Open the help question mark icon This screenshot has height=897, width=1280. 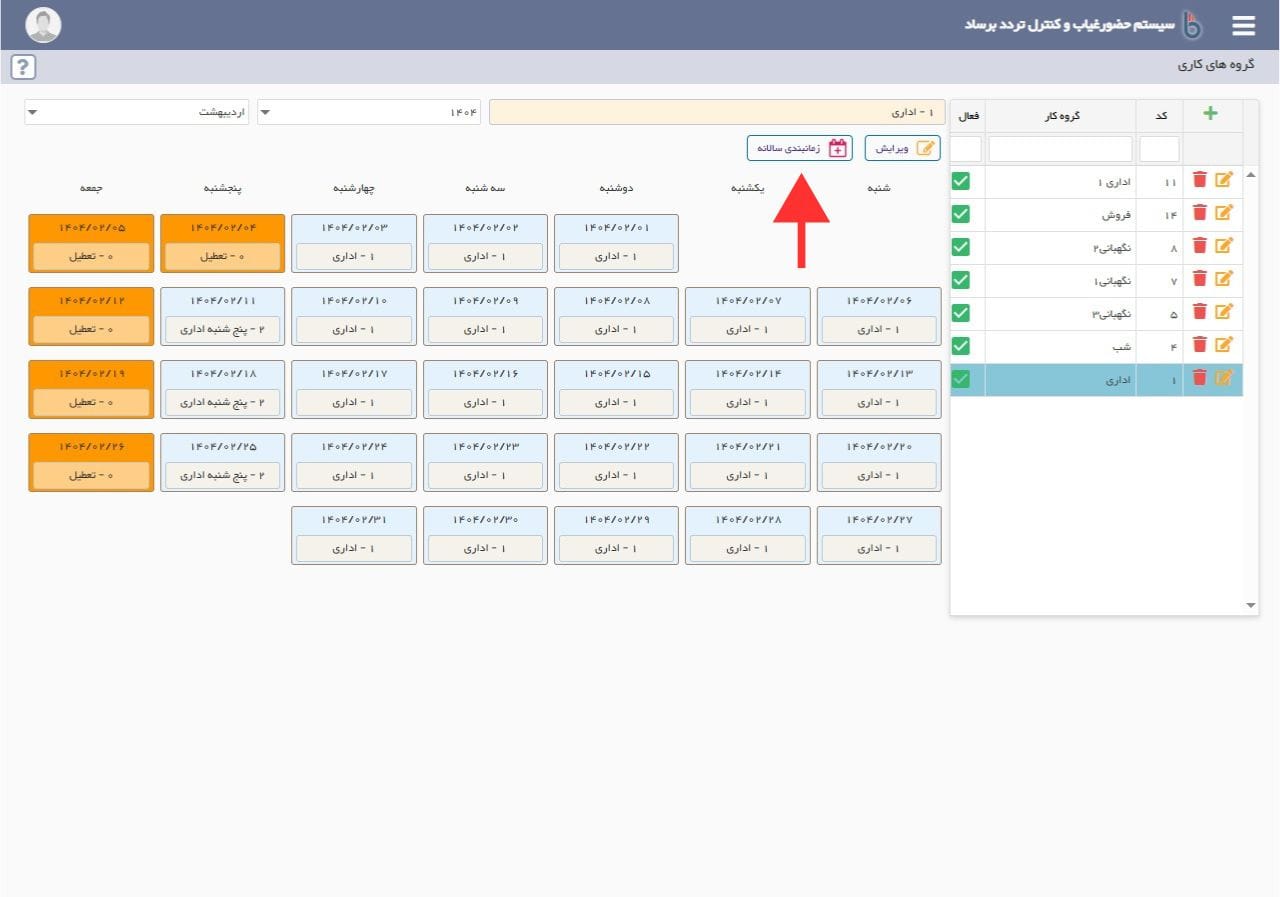[23, 67]
